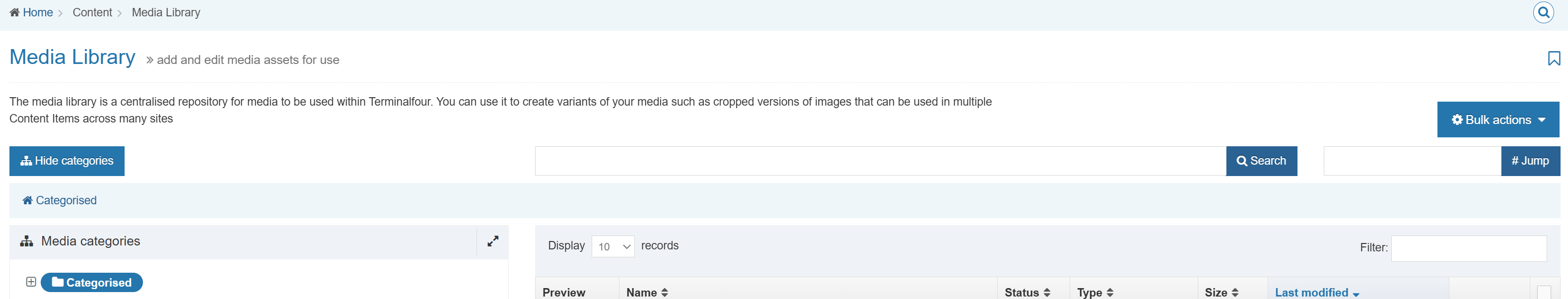
Task: Tick the select-all checkbox in table header
Action: coord(1543,293)
